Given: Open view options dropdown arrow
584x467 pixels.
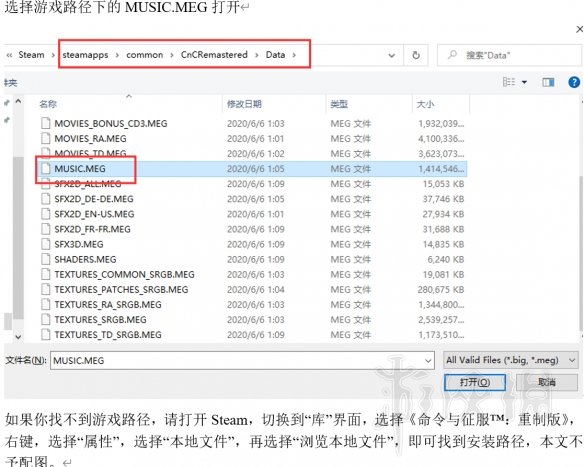Looking at the screenshot, I should pyautogui.click(x=524, y=82).
